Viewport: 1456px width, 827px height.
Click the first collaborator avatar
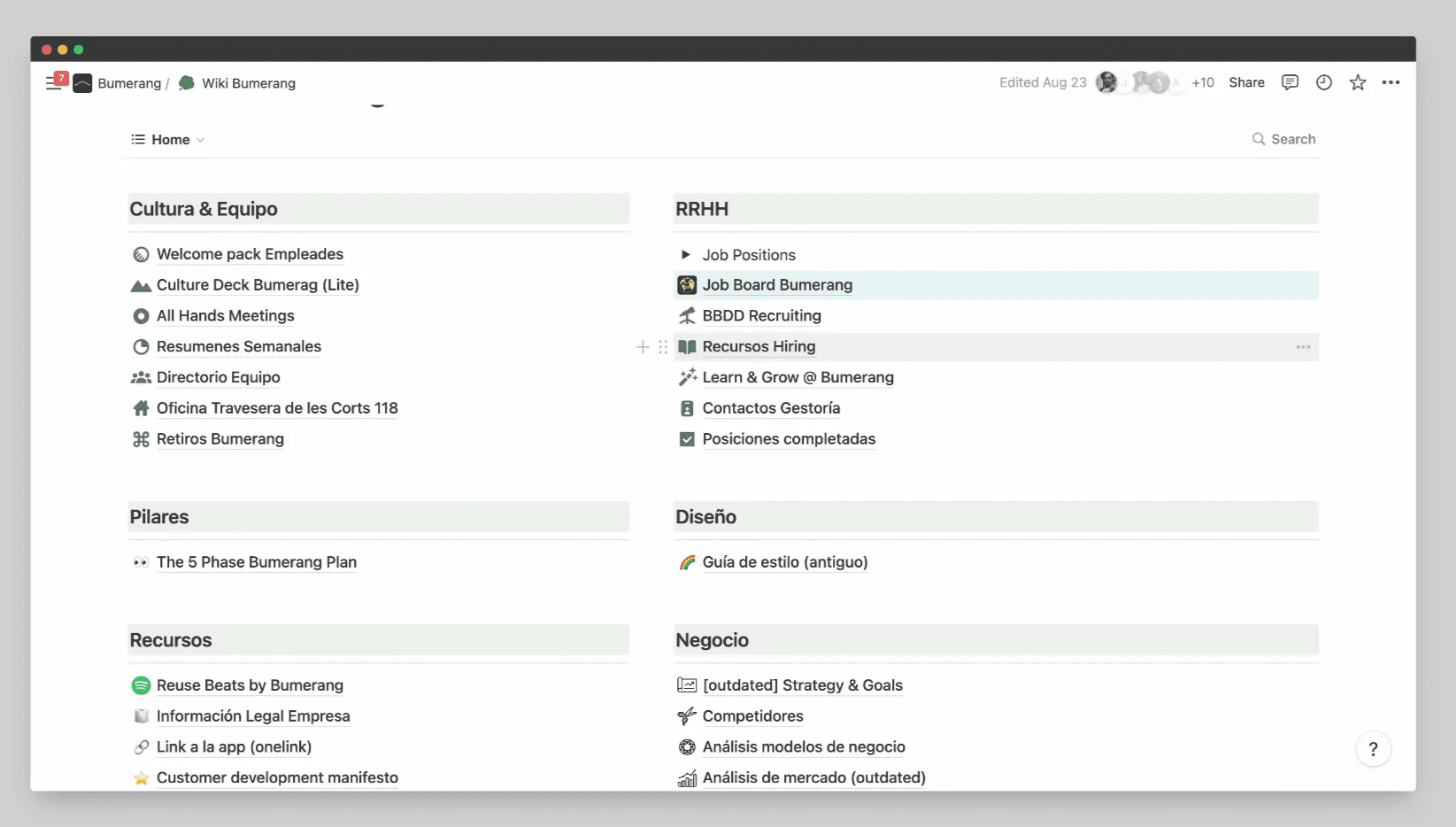click(1106, 82)
